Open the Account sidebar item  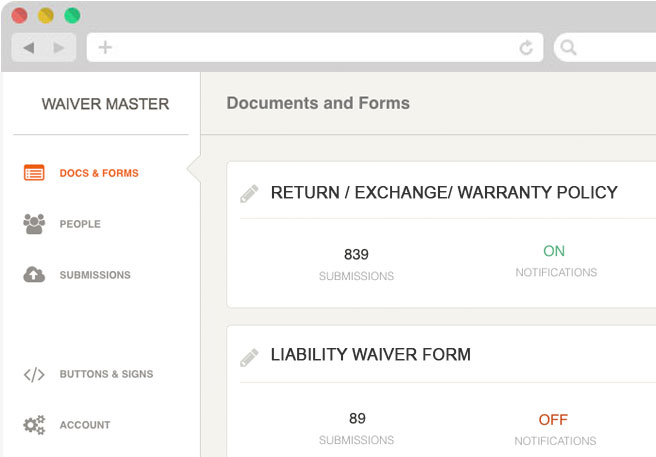tap(85, 425)
